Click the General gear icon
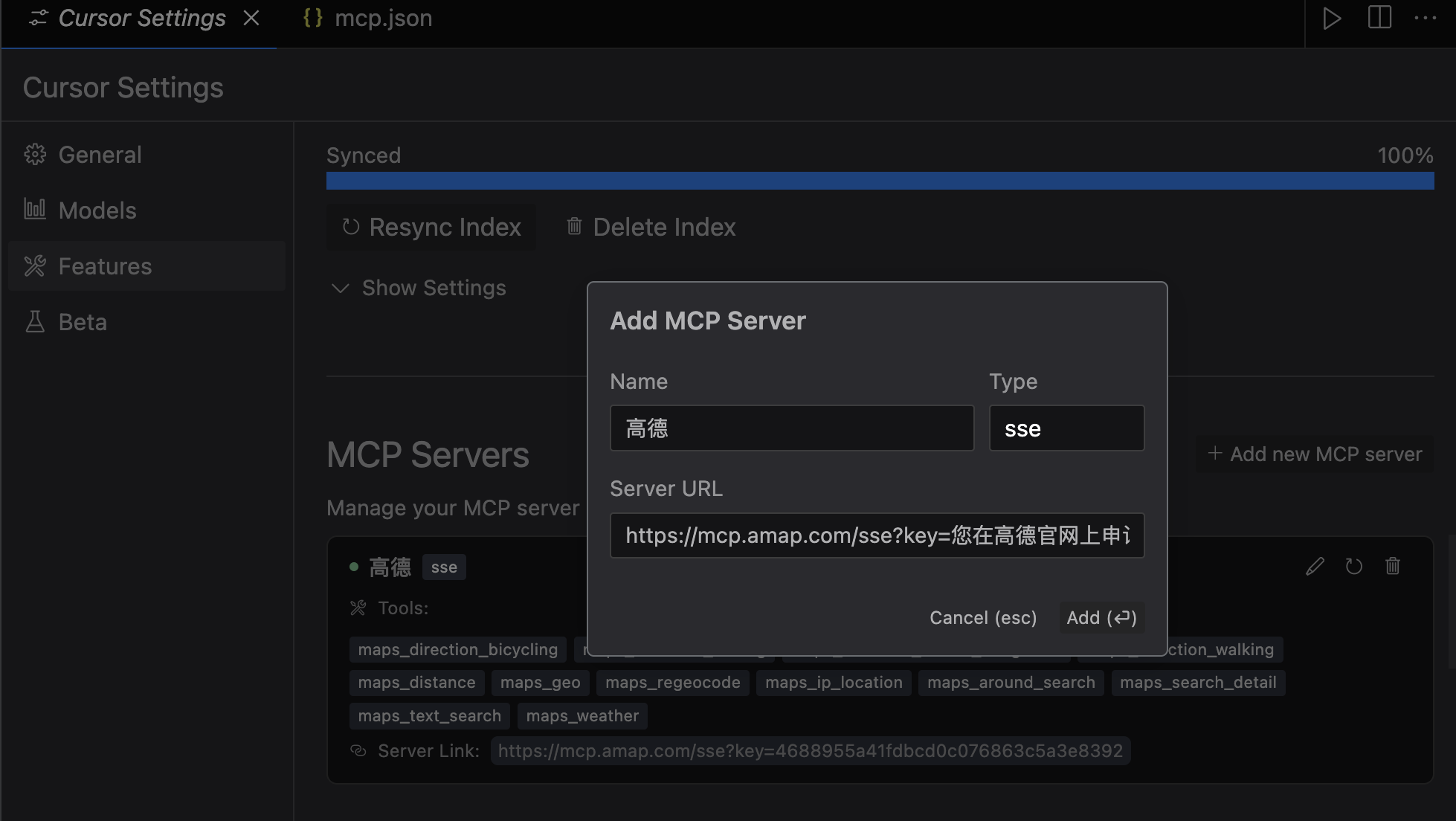1456x821 pixels. 35,155
